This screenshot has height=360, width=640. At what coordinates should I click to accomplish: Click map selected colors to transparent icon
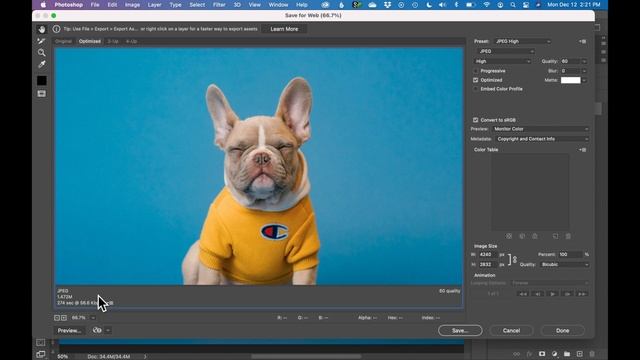click(509, 236)
